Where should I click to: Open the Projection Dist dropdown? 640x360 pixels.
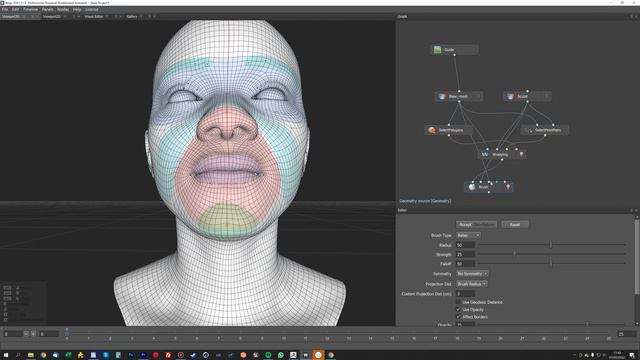471,284
